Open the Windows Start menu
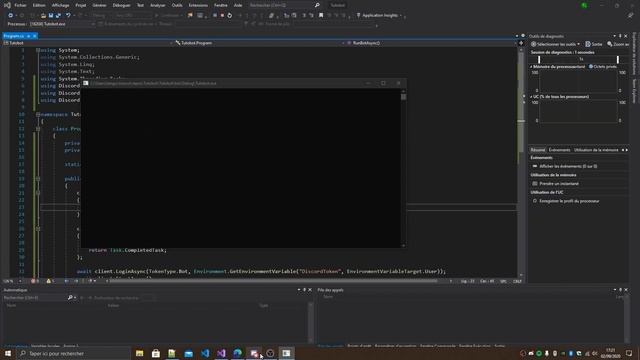The image size is (640, 360). click(8, 353)
